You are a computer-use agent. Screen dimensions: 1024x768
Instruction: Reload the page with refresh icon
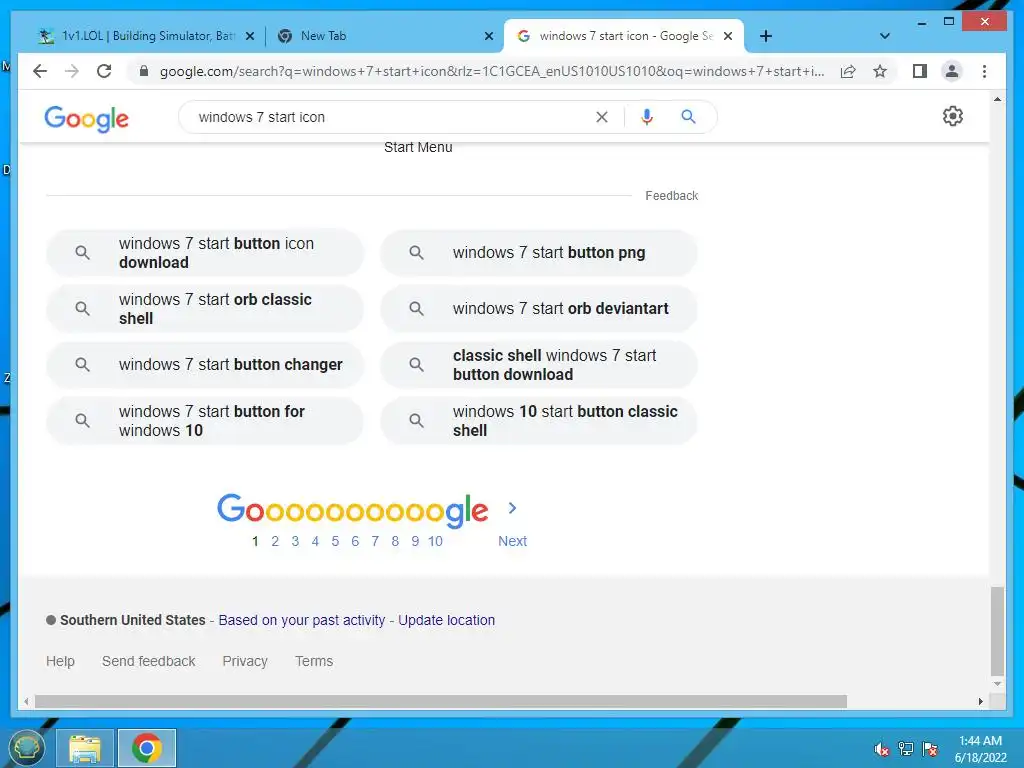(104, 71)
